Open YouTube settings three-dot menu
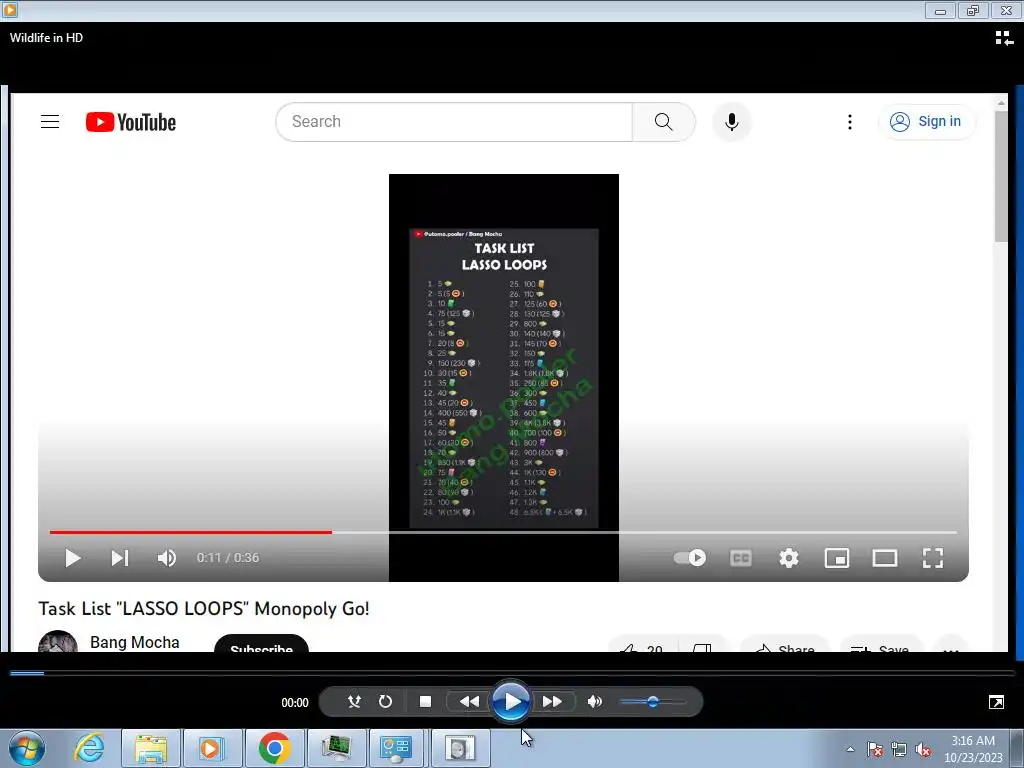The width and height of the screenshot is (1024, 768). click(850, 122)
